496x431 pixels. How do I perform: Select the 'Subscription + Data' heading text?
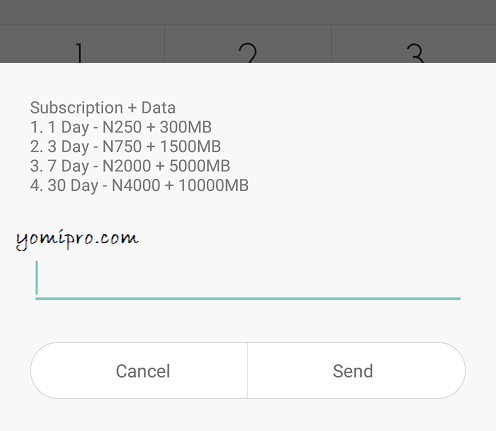coord(103,108)
